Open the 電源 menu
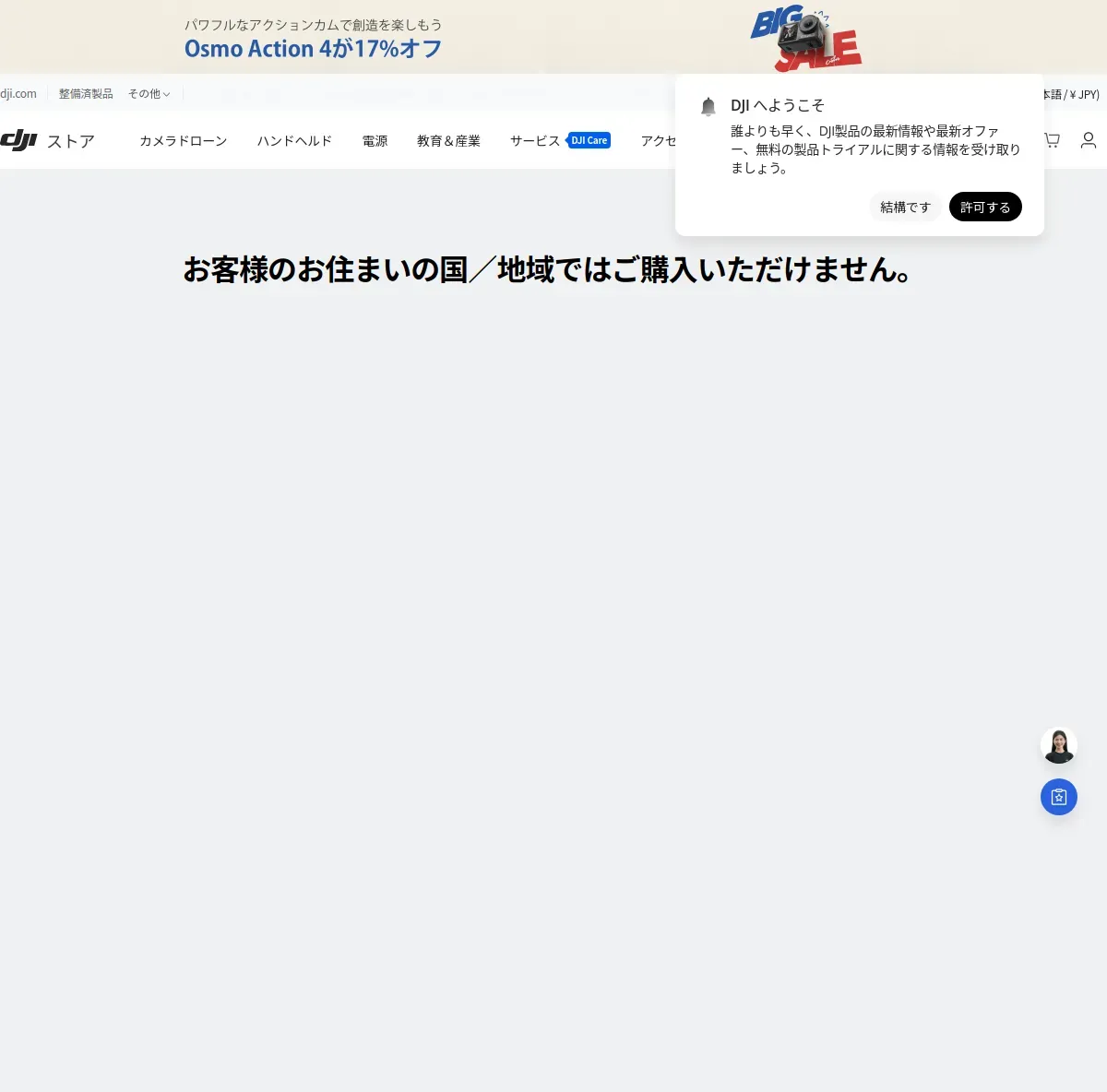The width and height of the screenshot is (1107, 1092). click(x=375, y=141)
